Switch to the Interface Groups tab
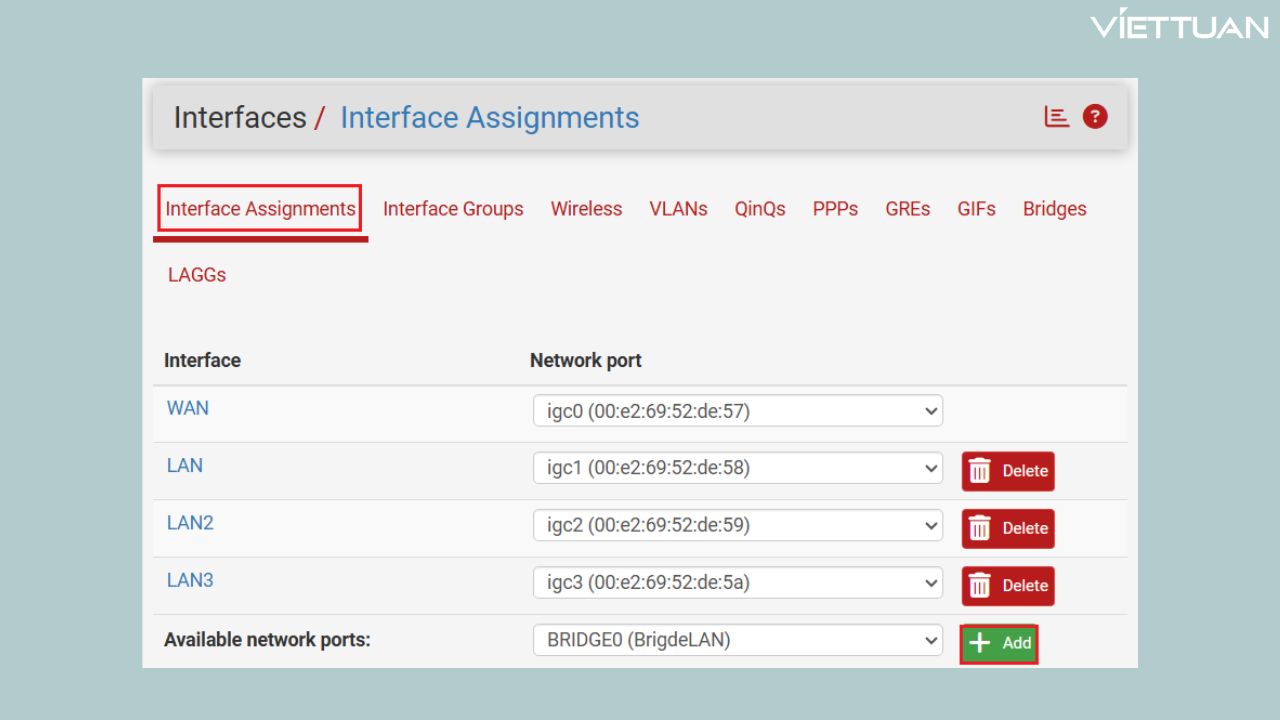Image resolution: width=1280 pixels, height=720 pixels. [x=453, y=209]
